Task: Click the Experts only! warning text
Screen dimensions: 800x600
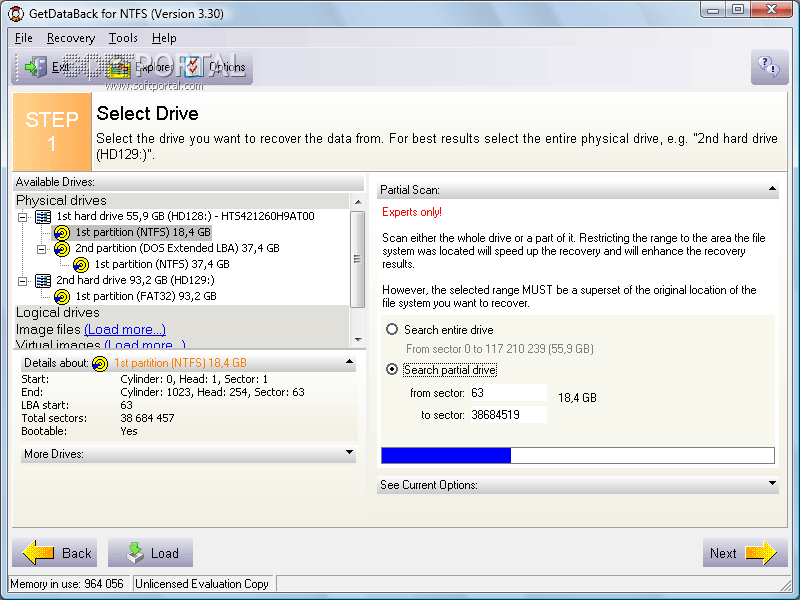Action: click(412, 212)
